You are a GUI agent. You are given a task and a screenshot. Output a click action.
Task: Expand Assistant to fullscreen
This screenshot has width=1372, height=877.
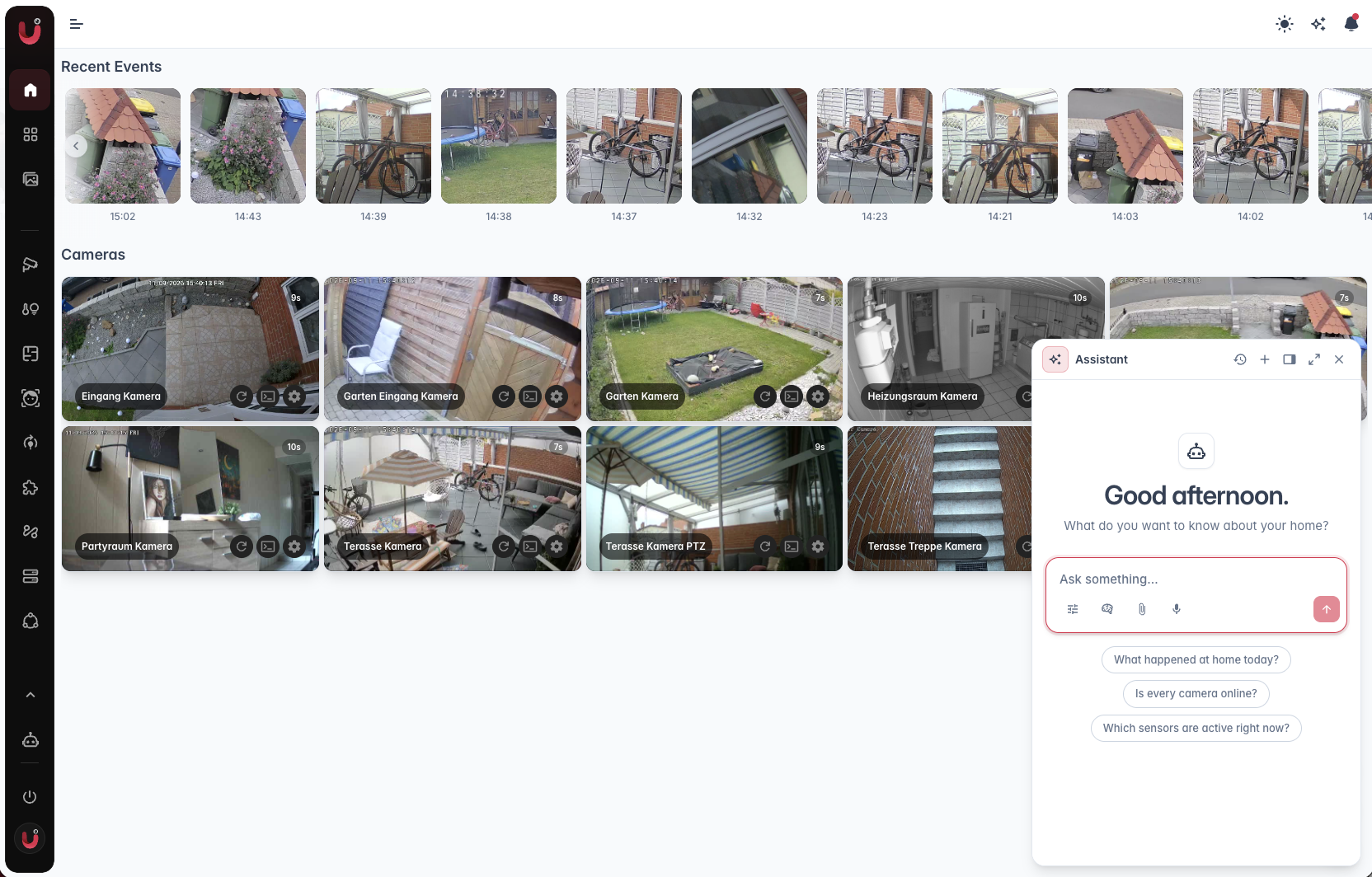[x=1314, y=359]
